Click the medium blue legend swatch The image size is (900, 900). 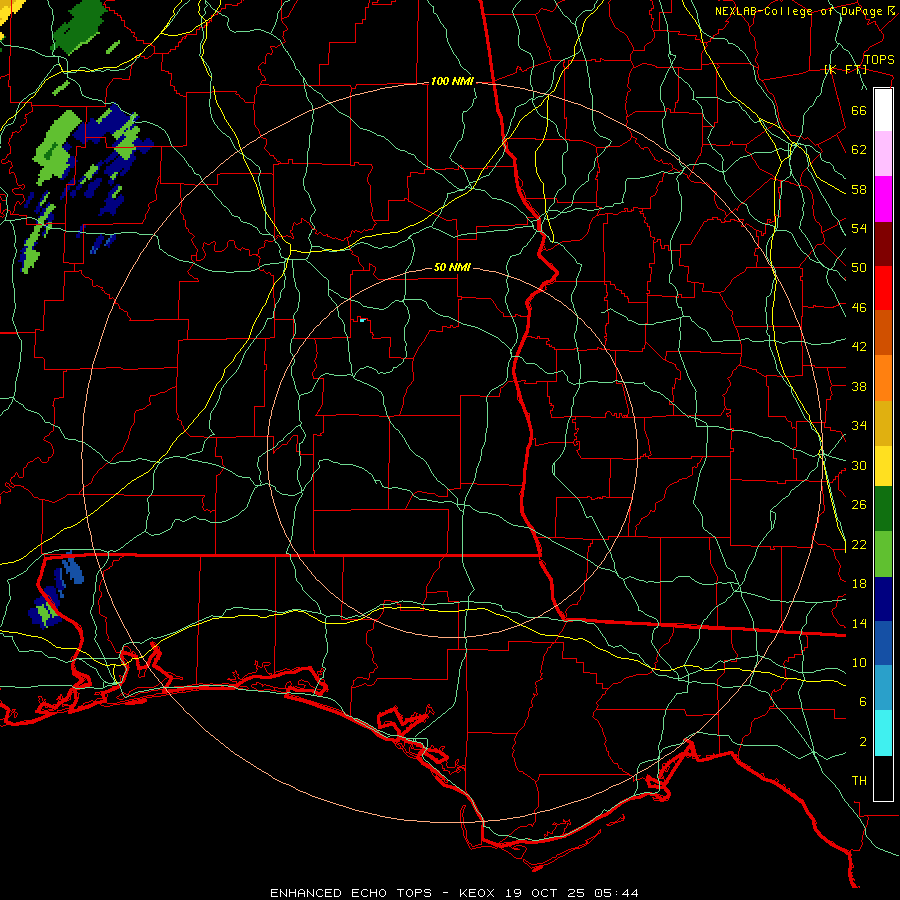pos(883,643)
